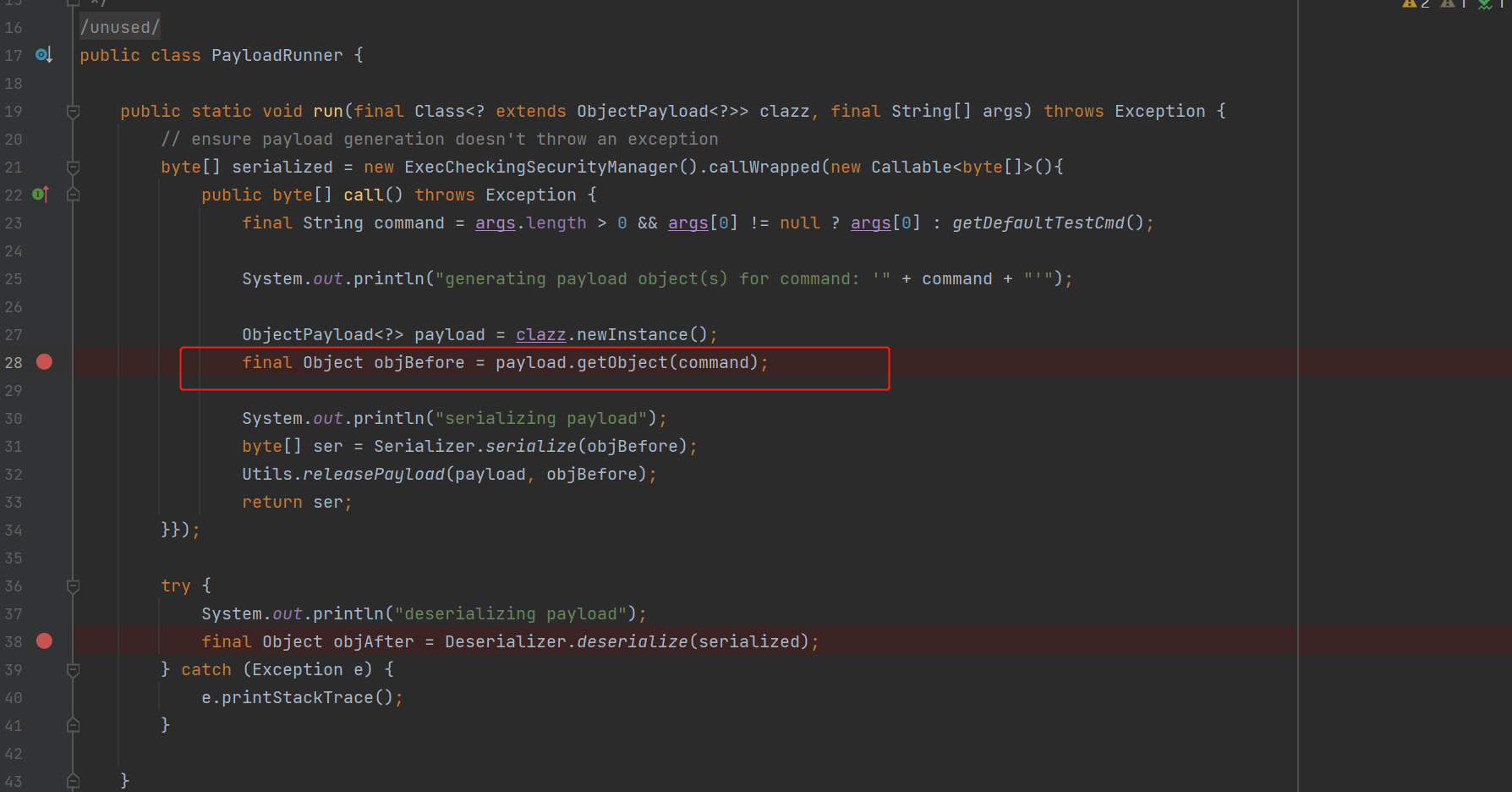Click "return ser;" on line 33

297,502
